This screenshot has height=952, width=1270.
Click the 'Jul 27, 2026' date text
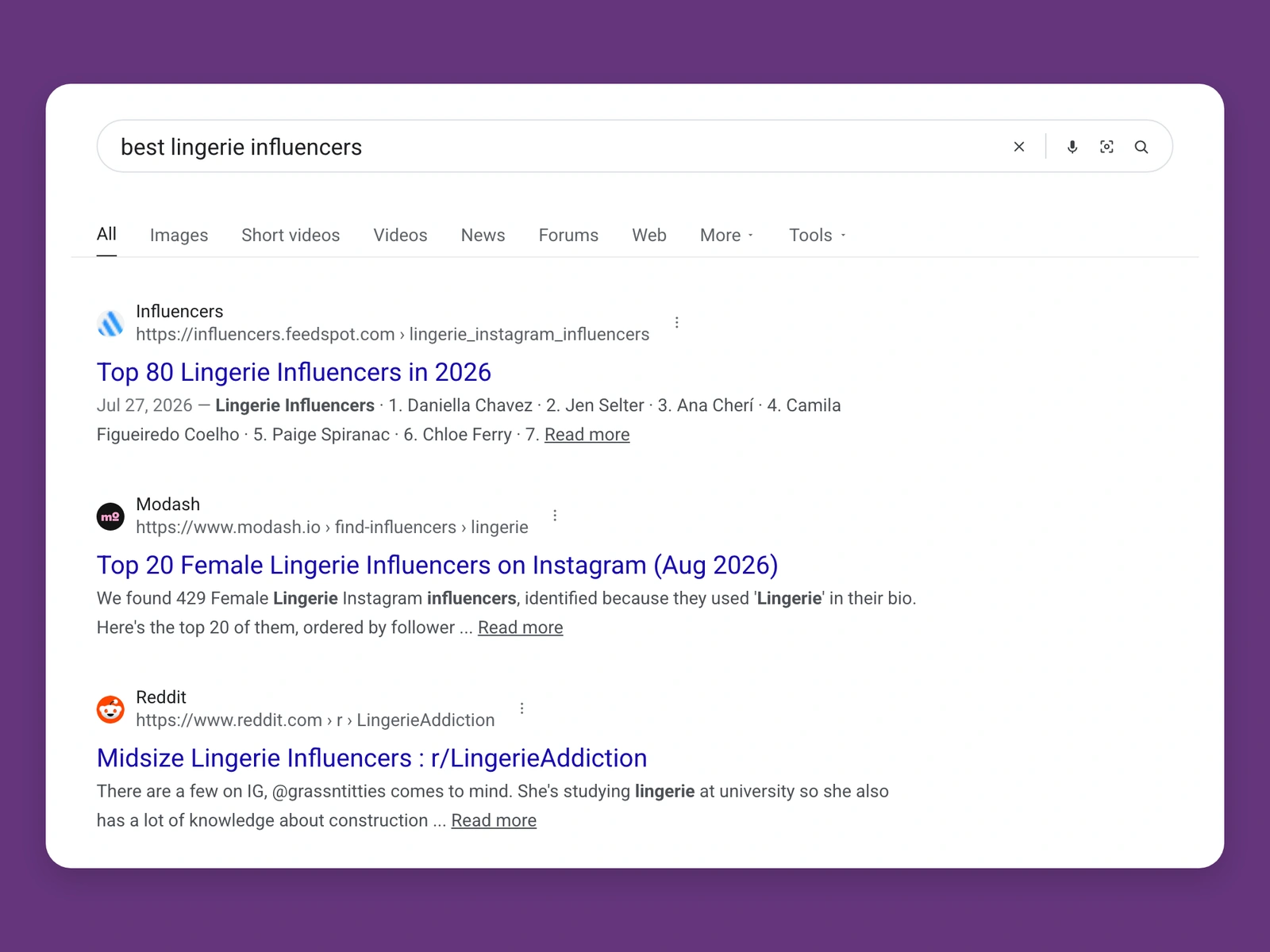144,405
